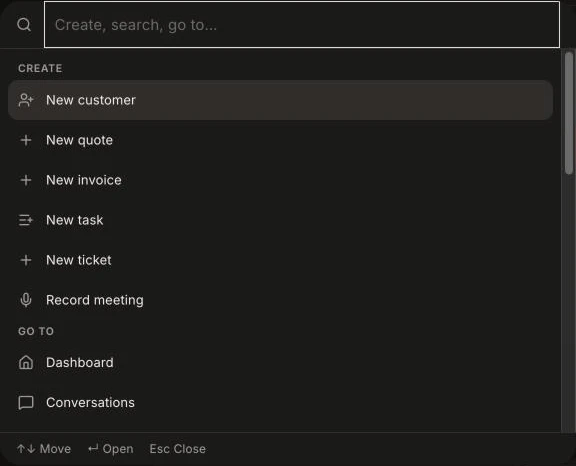This screenshot has height=466, width=576.
Task: Click the plus icon beside New quote
Action: tap(26, 140)
